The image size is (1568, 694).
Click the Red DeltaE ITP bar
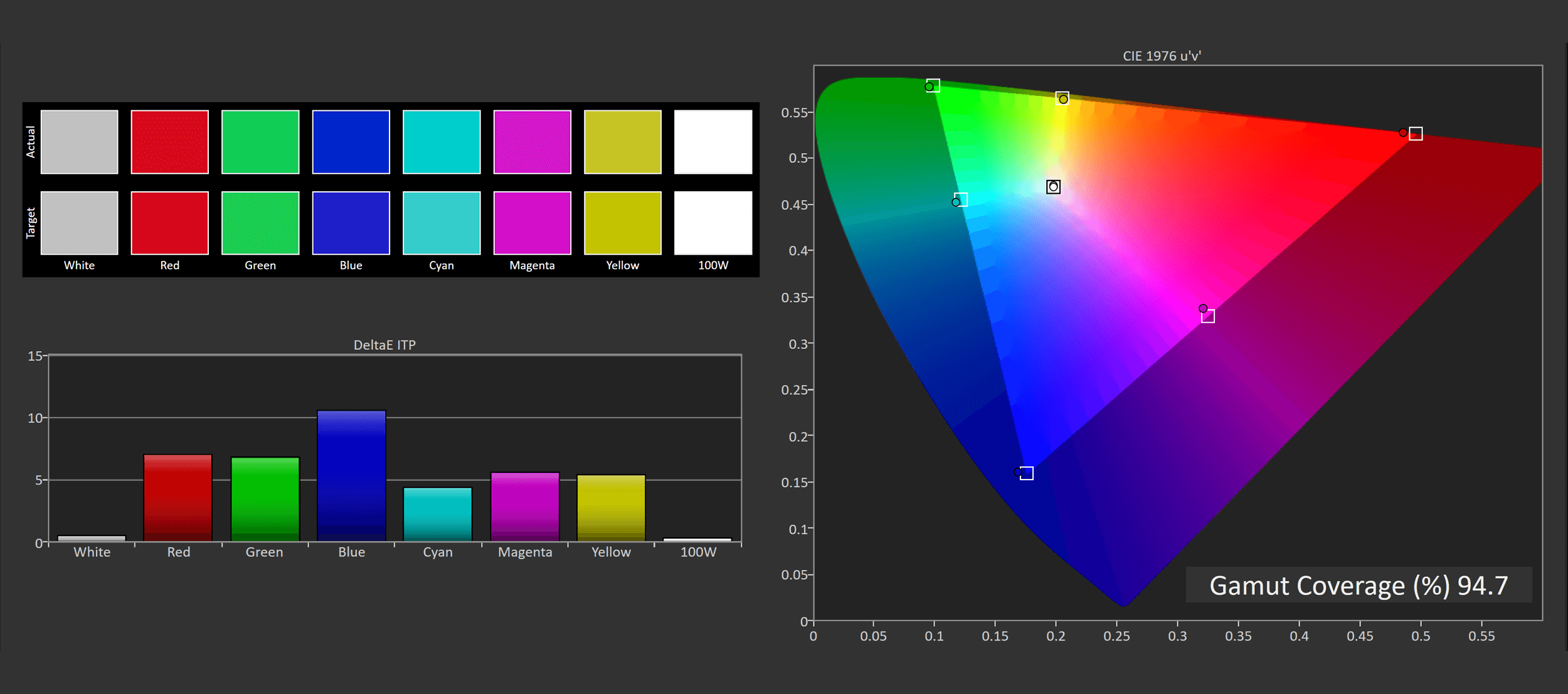point(177,498)
